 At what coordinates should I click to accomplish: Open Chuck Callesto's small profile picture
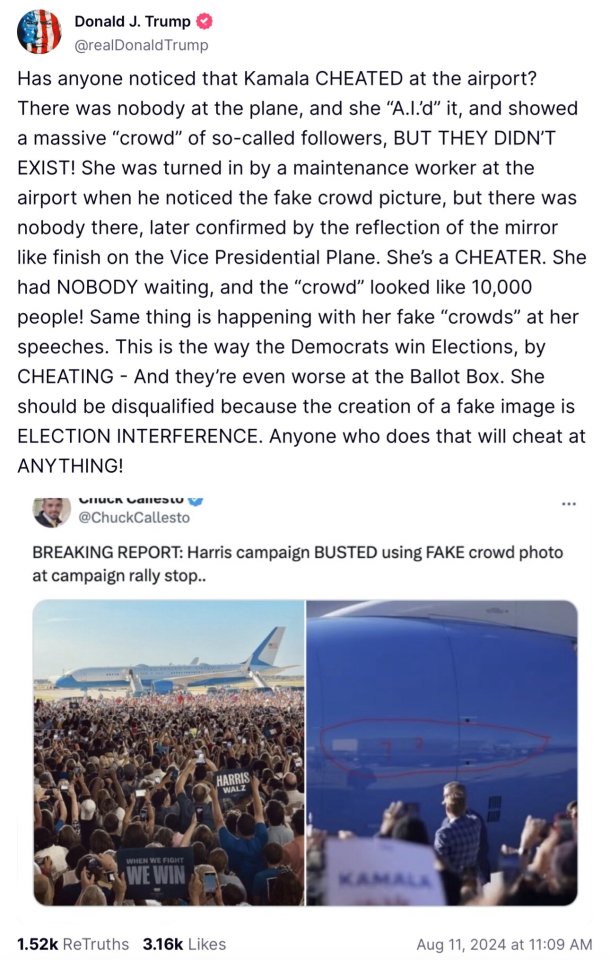point(51,511)
